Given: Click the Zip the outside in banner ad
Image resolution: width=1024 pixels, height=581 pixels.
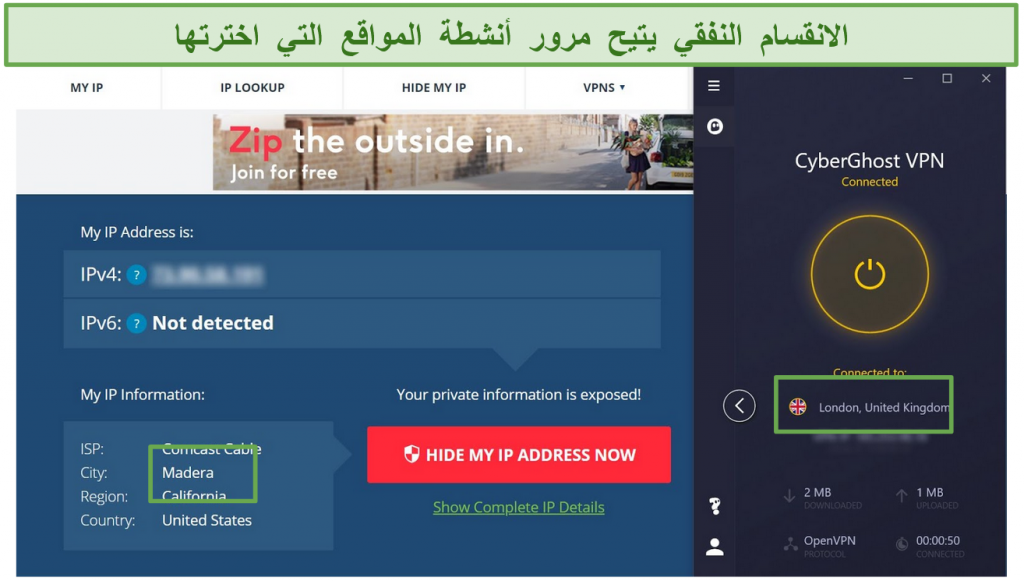Looking at the screenshot, I should [453, 152].
